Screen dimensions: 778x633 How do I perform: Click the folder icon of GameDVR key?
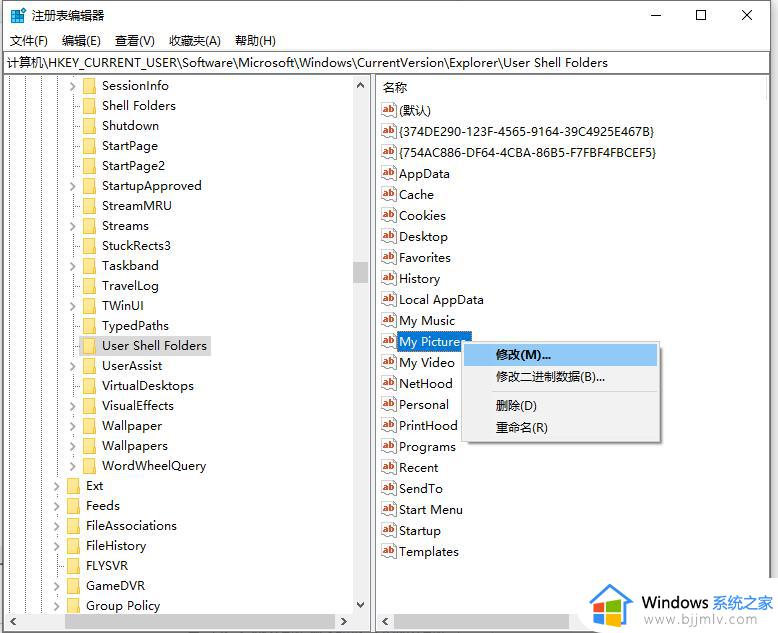click(73, 585)
